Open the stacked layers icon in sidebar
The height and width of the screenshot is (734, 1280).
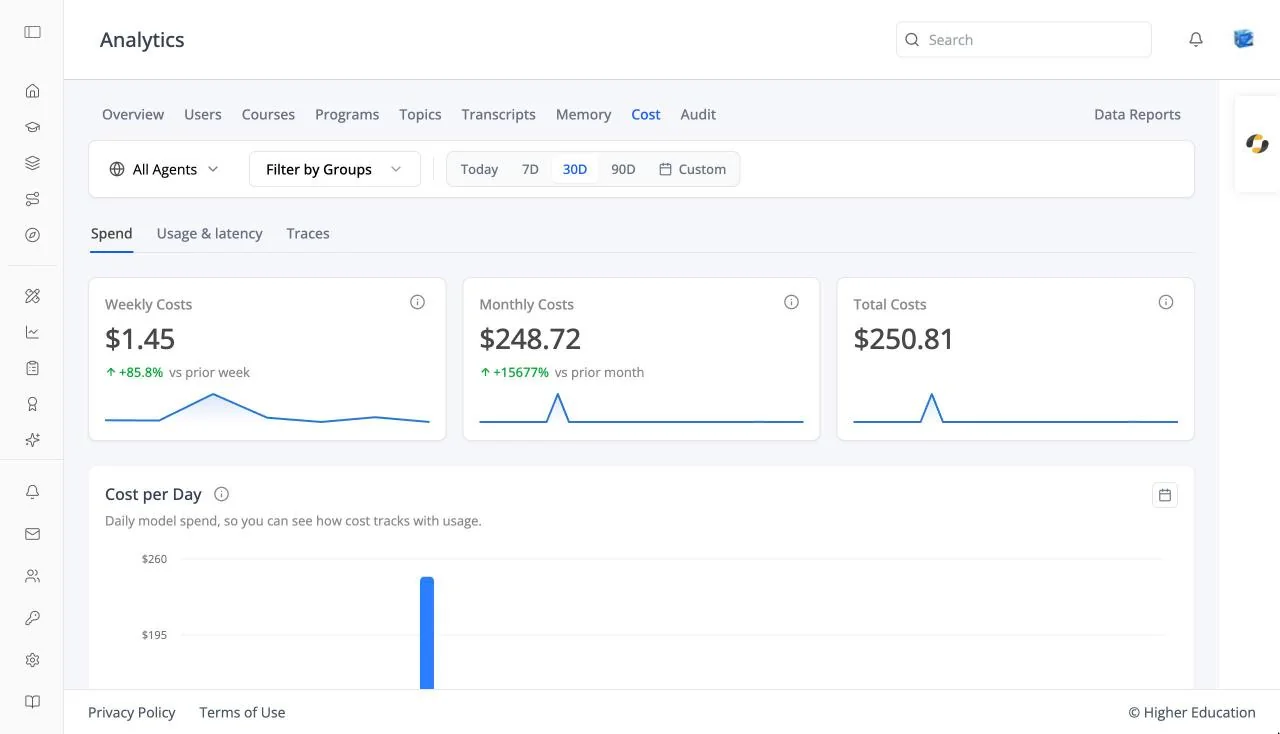coord(32,163)
